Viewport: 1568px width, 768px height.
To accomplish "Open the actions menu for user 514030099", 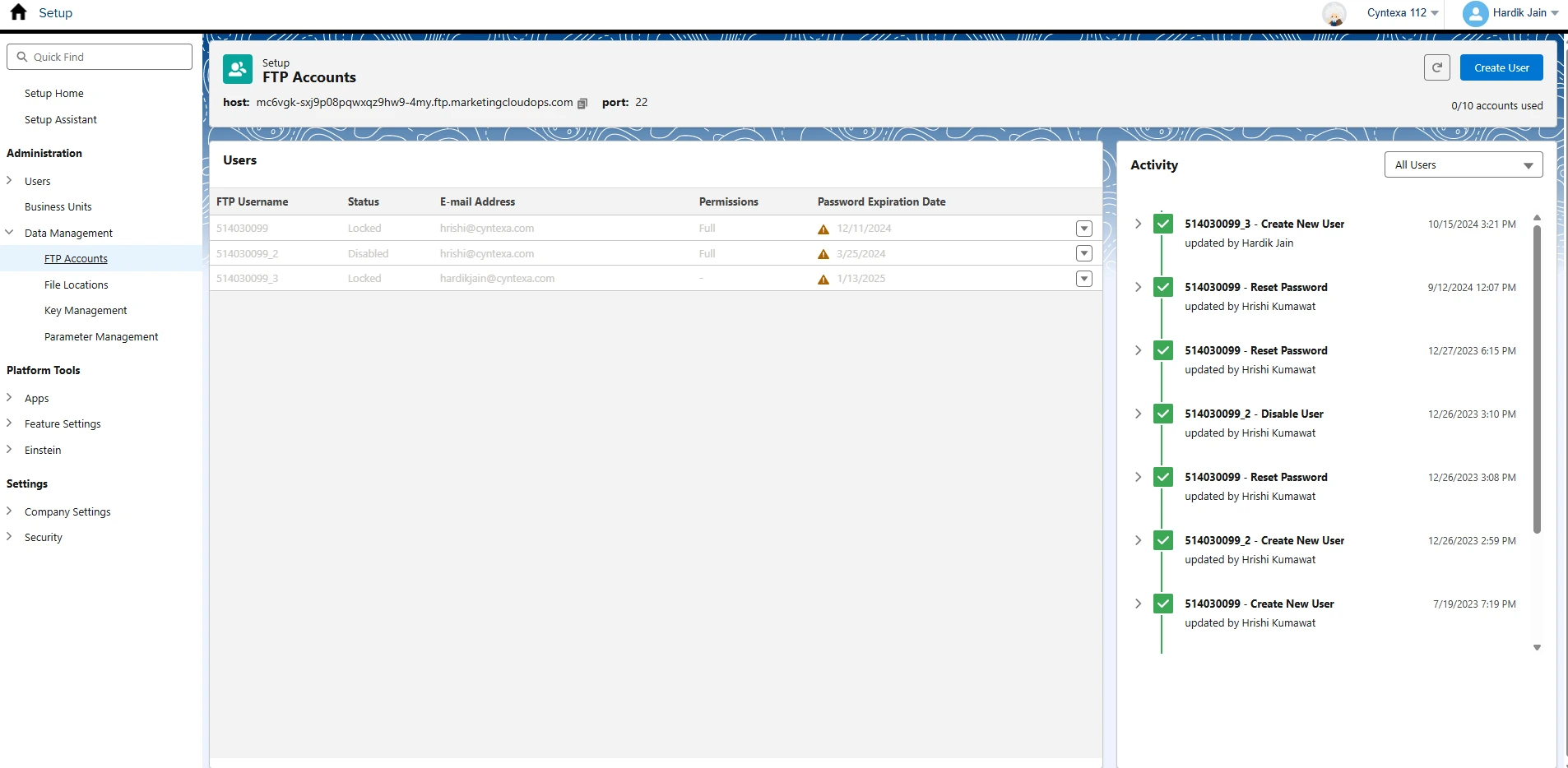I will pos(1083,229).
